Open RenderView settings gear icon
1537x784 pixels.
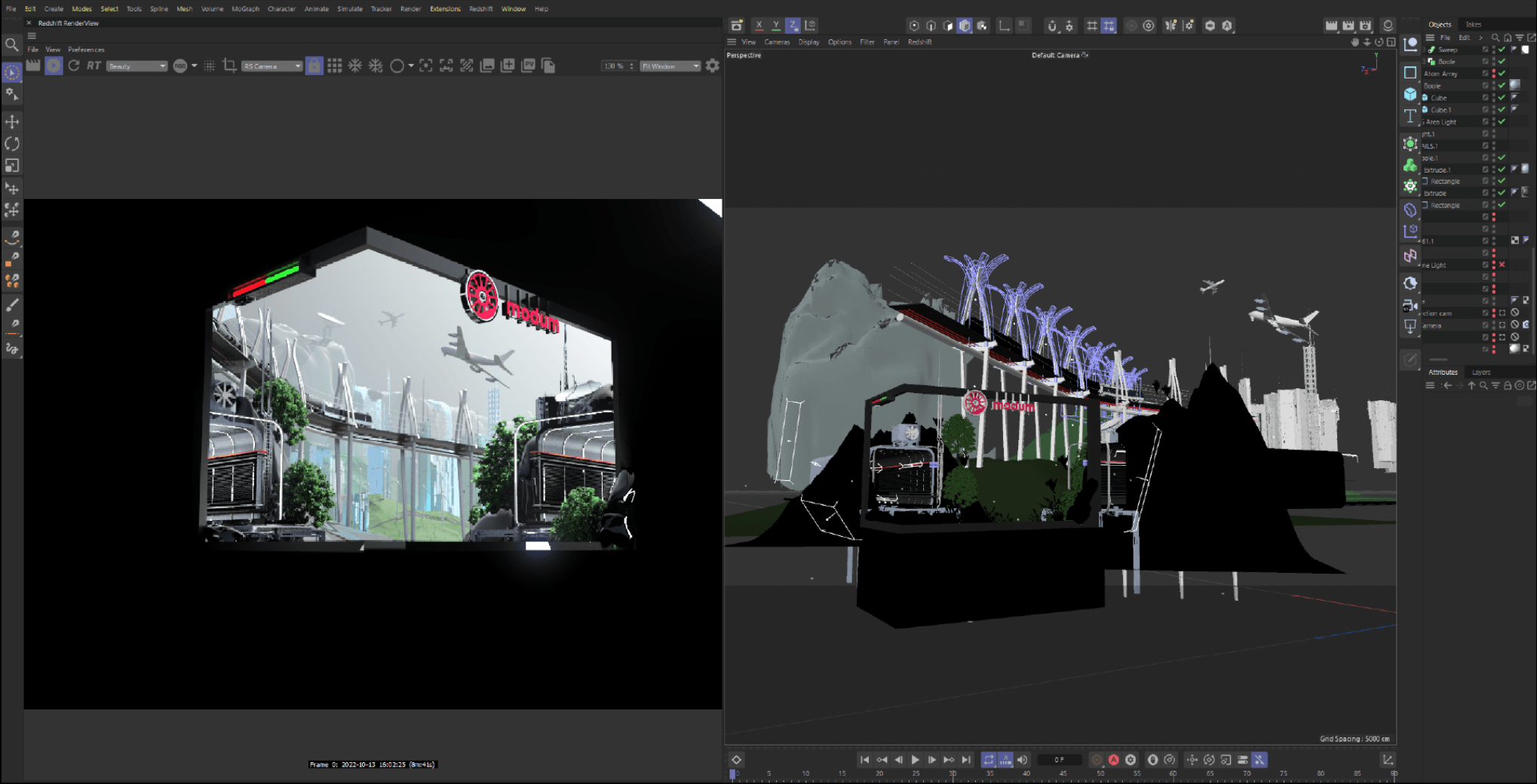(712, 66)
